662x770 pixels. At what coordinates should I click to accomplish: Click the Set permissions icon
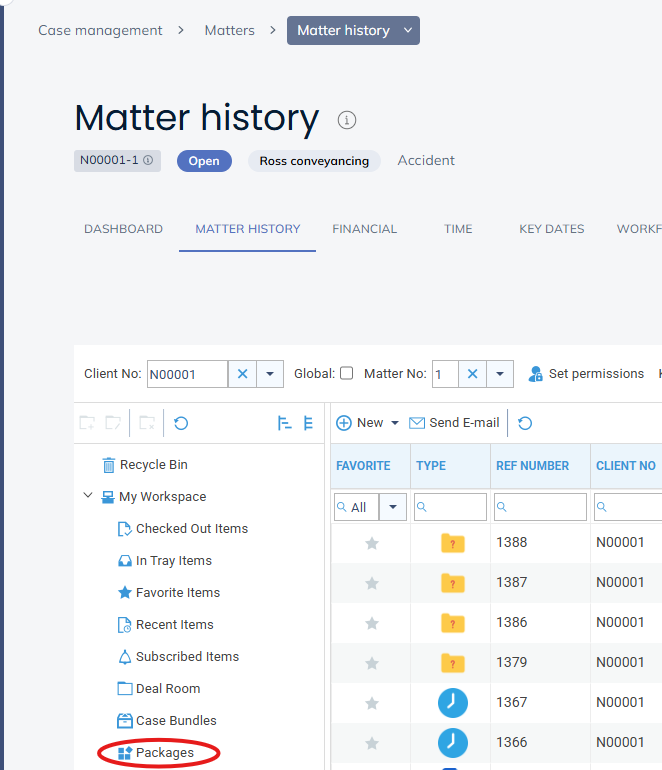[536, 374]
